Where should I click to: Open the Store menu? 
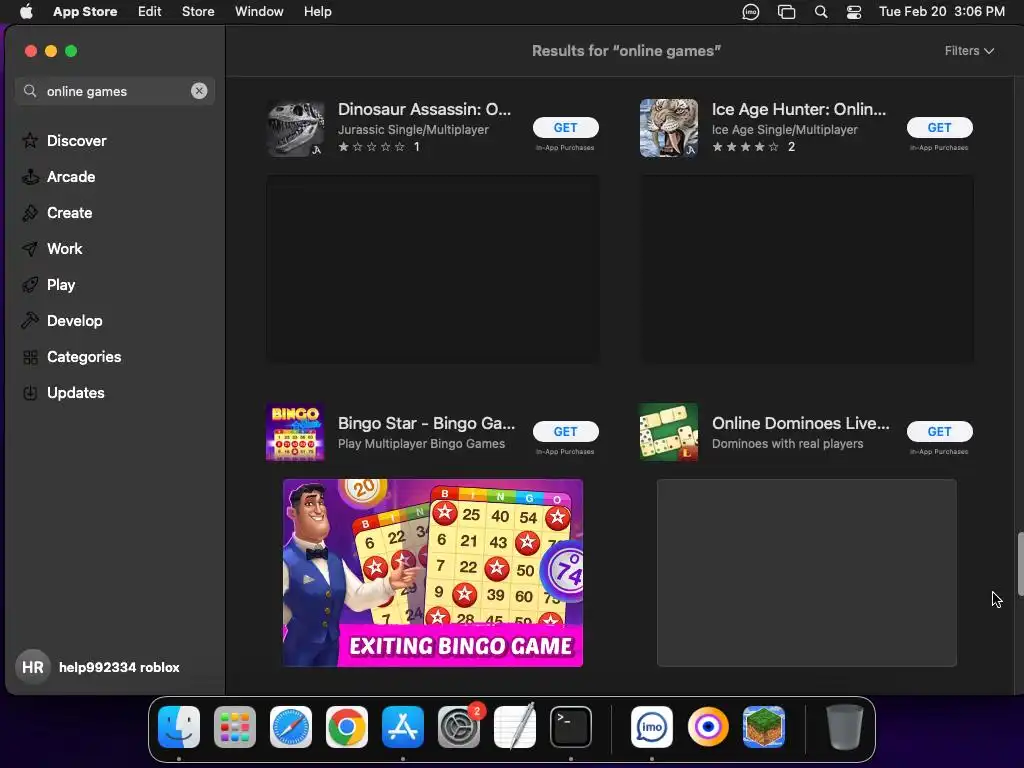[x=198, y=12]
